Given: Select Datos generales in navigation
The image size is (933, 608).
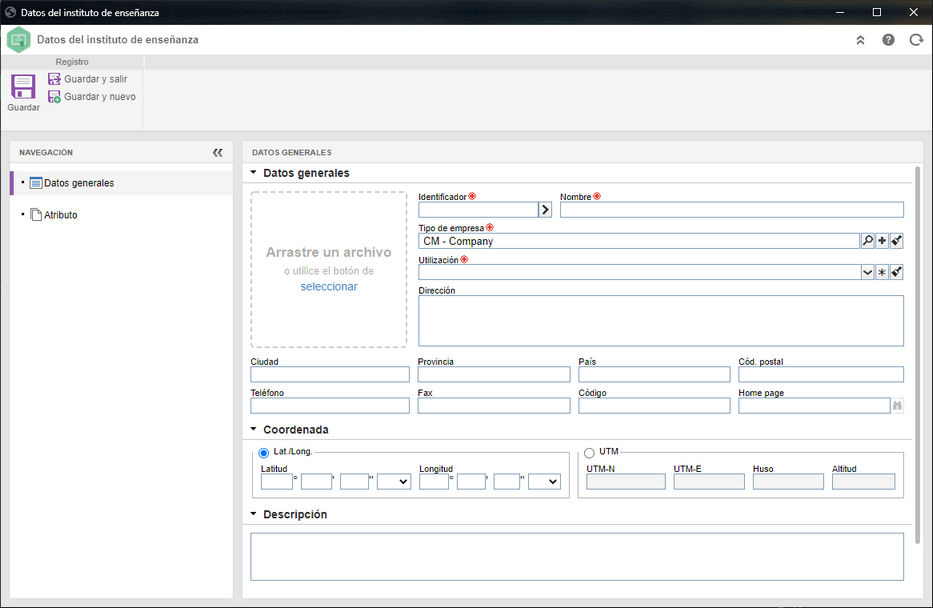Looking at the screenshot, I should 121,183.
